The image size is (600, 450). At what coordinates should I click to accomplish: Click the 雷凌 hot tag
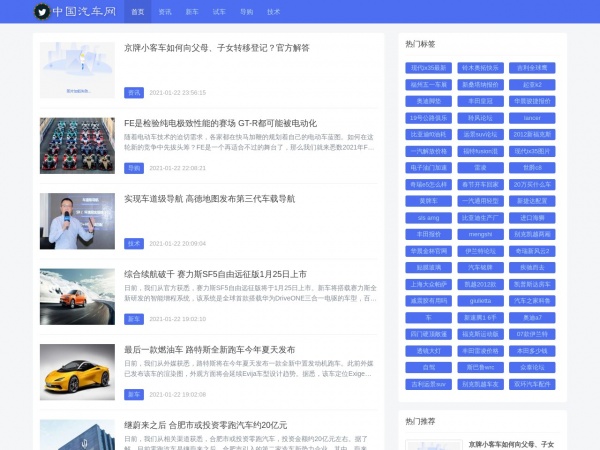pyautogui.click(x=480, y=168)
